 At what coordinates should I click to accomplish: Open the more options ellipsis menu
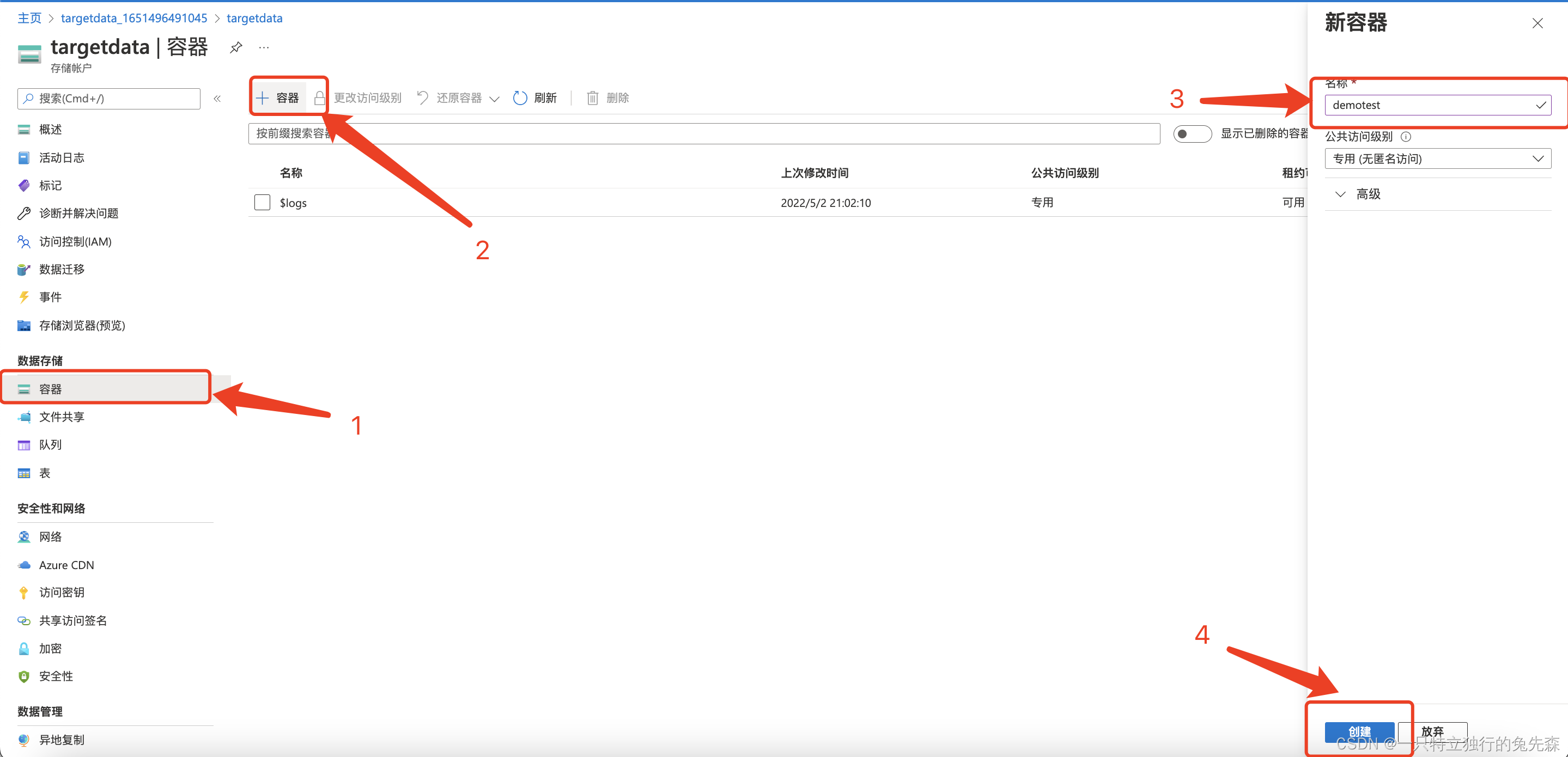point(264,47)
